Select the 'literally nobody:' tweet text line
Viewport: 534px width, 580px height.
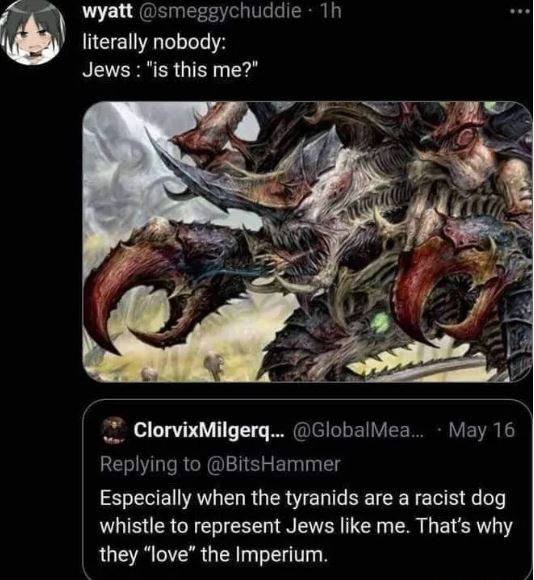click(x=154, y=42)
